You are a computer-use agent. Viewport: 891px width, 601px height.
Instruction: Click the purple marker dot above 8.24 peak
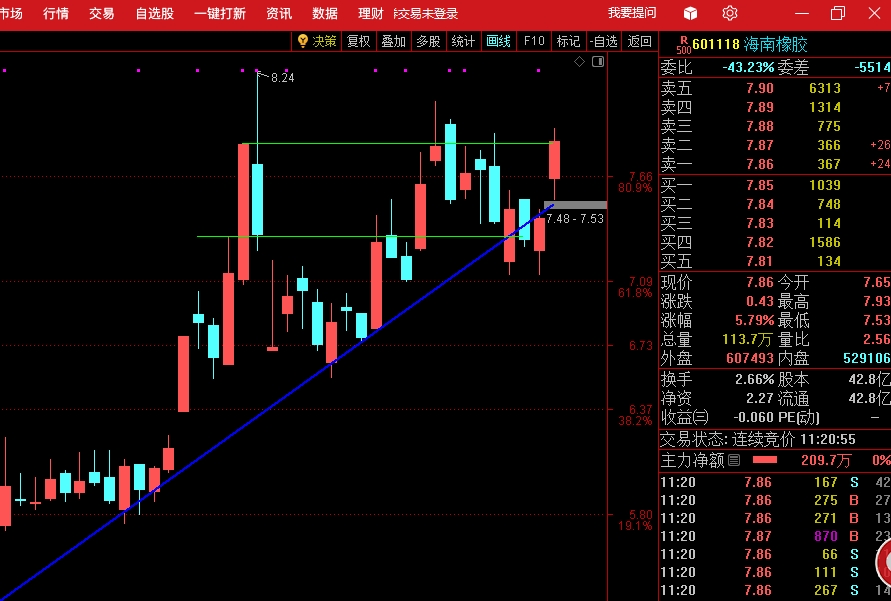(257, 70)
